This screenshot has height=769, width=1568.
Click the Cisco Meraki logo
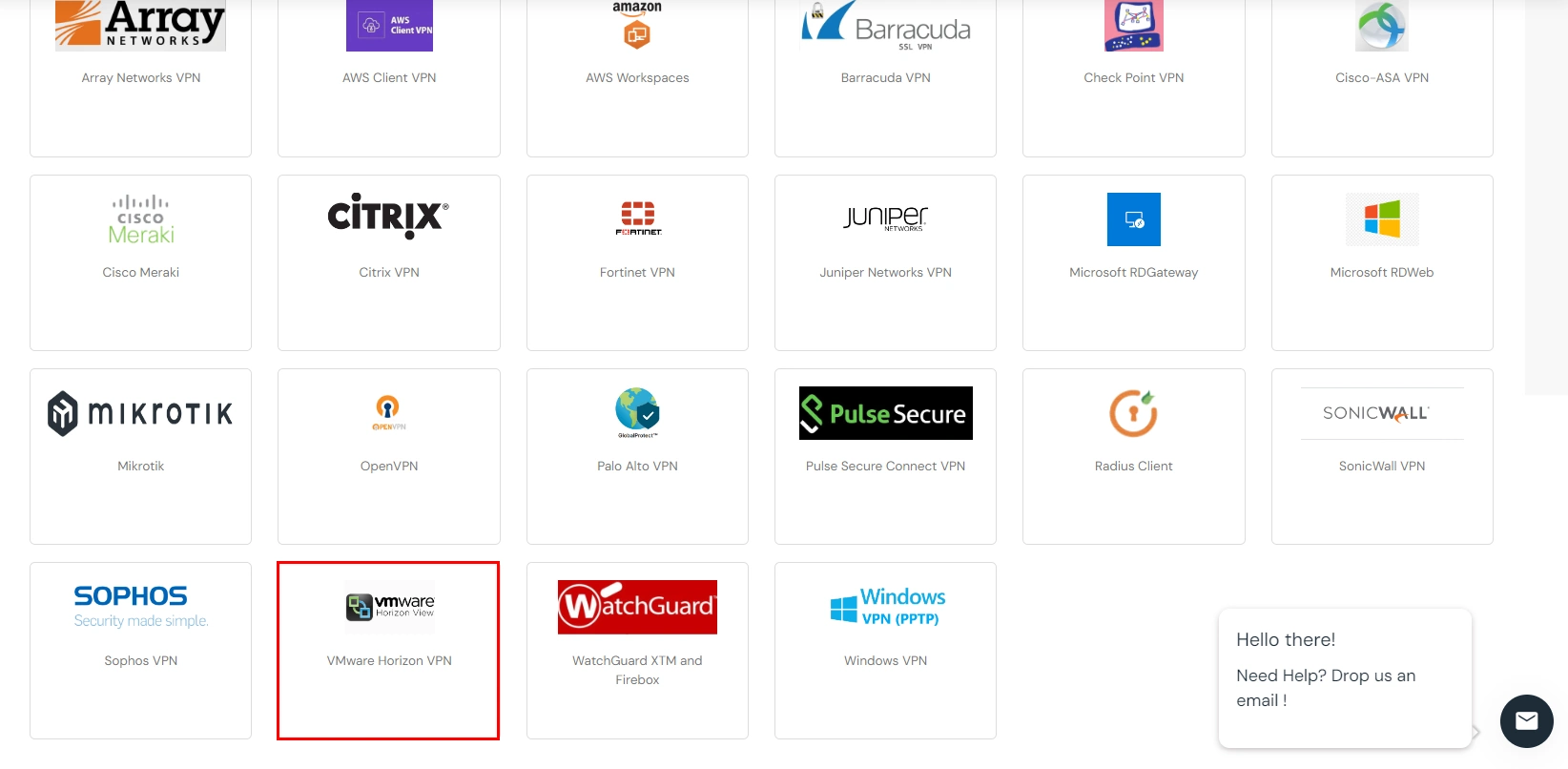(141, 219)
